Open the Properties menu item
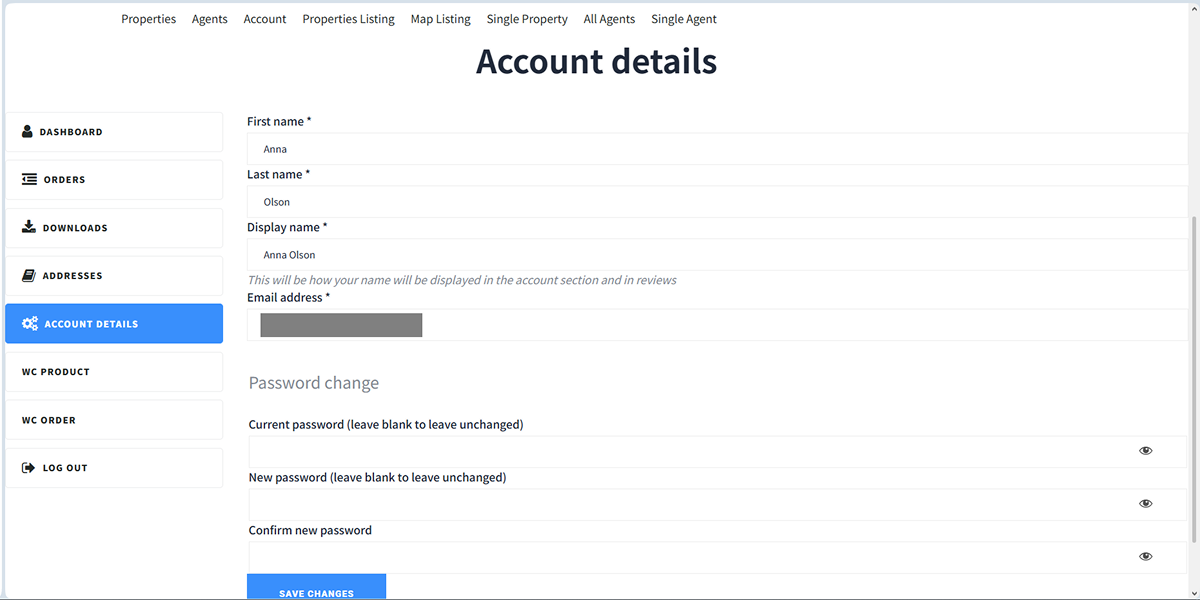 [x=149, y=19]
